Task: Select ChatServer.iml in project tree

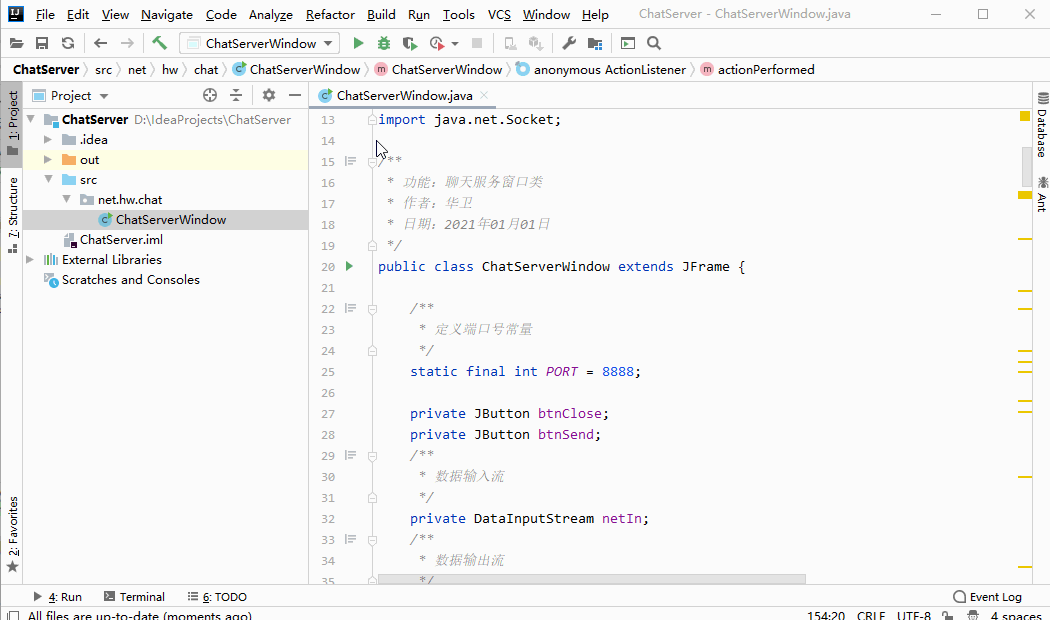Action: pyautogui.click(x=121, y=240)
